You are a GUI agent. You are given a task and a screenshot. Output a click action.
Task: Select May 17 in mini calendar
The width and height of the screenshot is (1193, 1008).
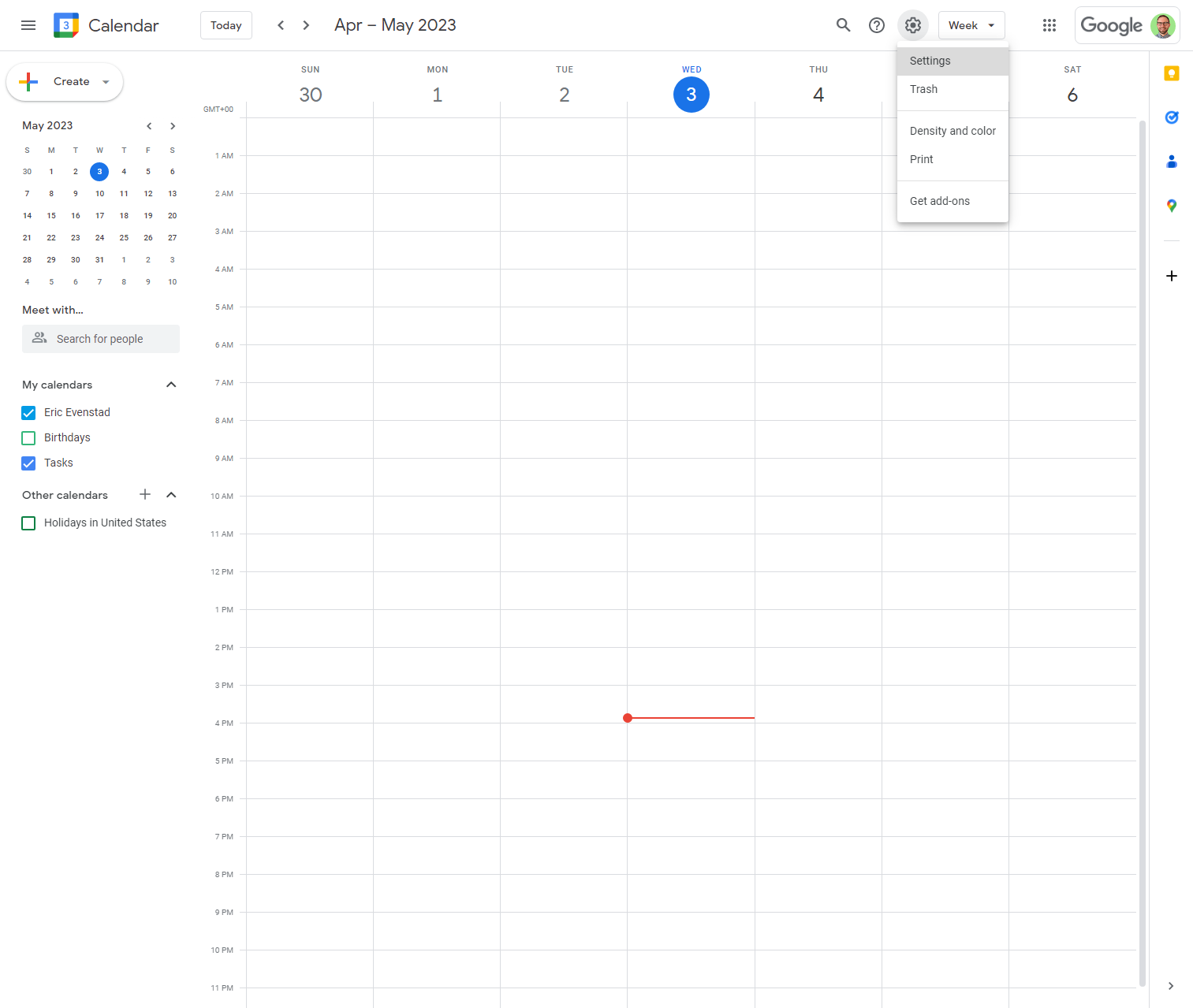99,215
